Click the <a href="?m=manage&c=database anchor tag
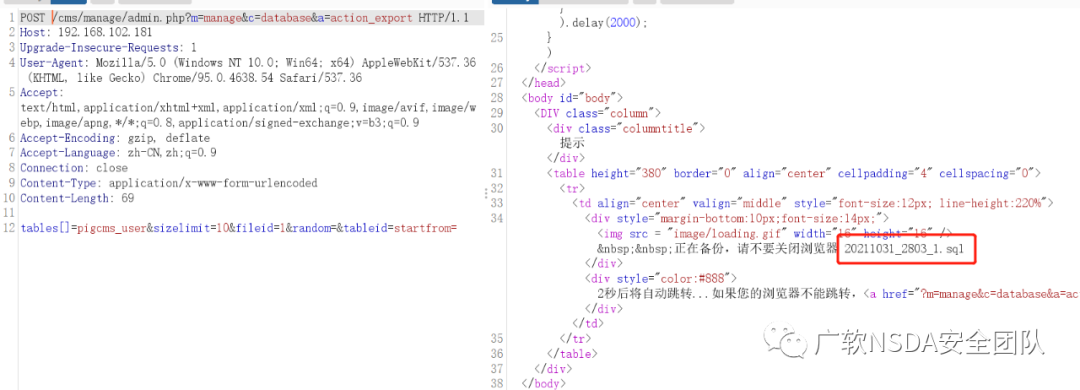The image size is (1080, 390). (971, 294)
